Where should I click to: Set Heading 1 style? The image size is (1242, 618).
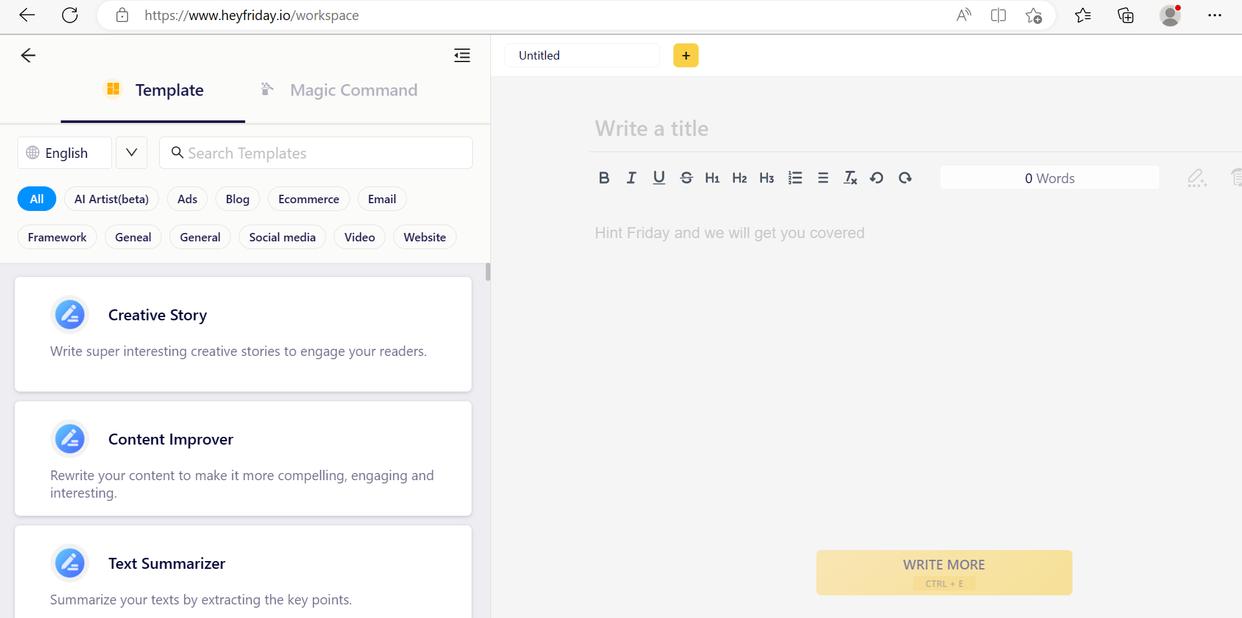point(712,178)
